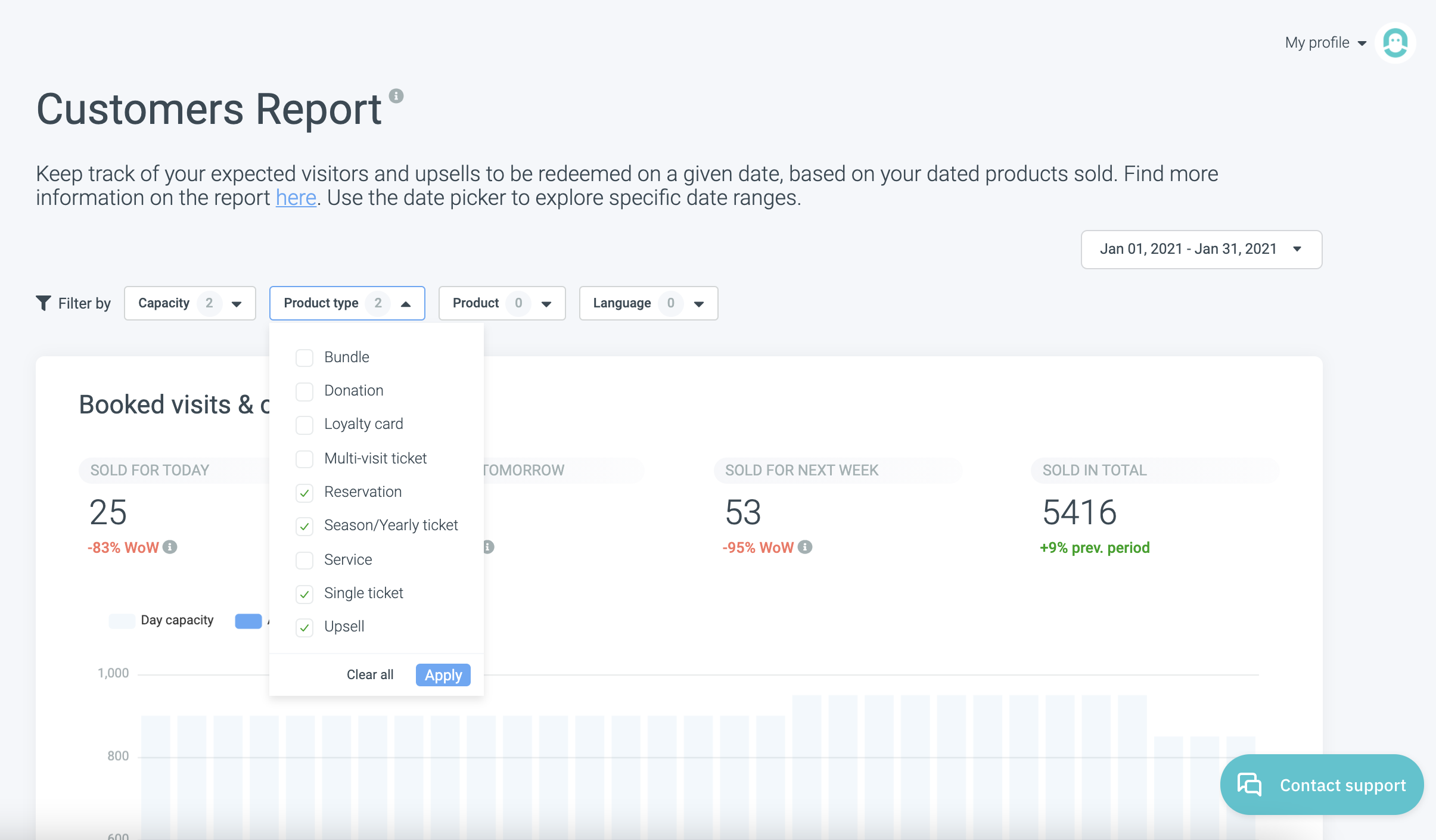Click info icon next to -95% WoW
Screen dimensions: 1436x840
pos(805,547)
